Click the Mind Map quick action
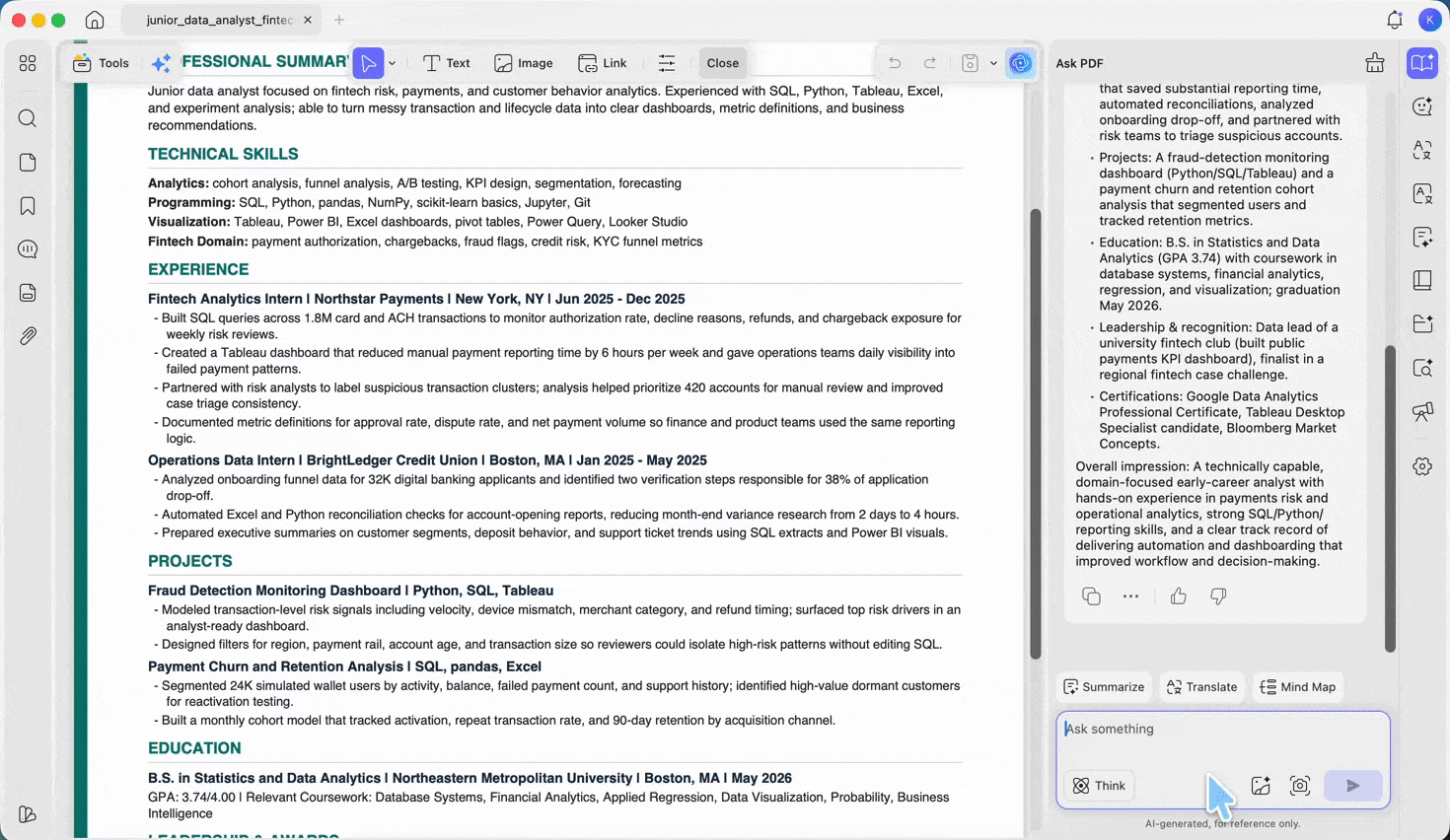Viewport: 1450px width, 840px height. [x=1298, y=687]
